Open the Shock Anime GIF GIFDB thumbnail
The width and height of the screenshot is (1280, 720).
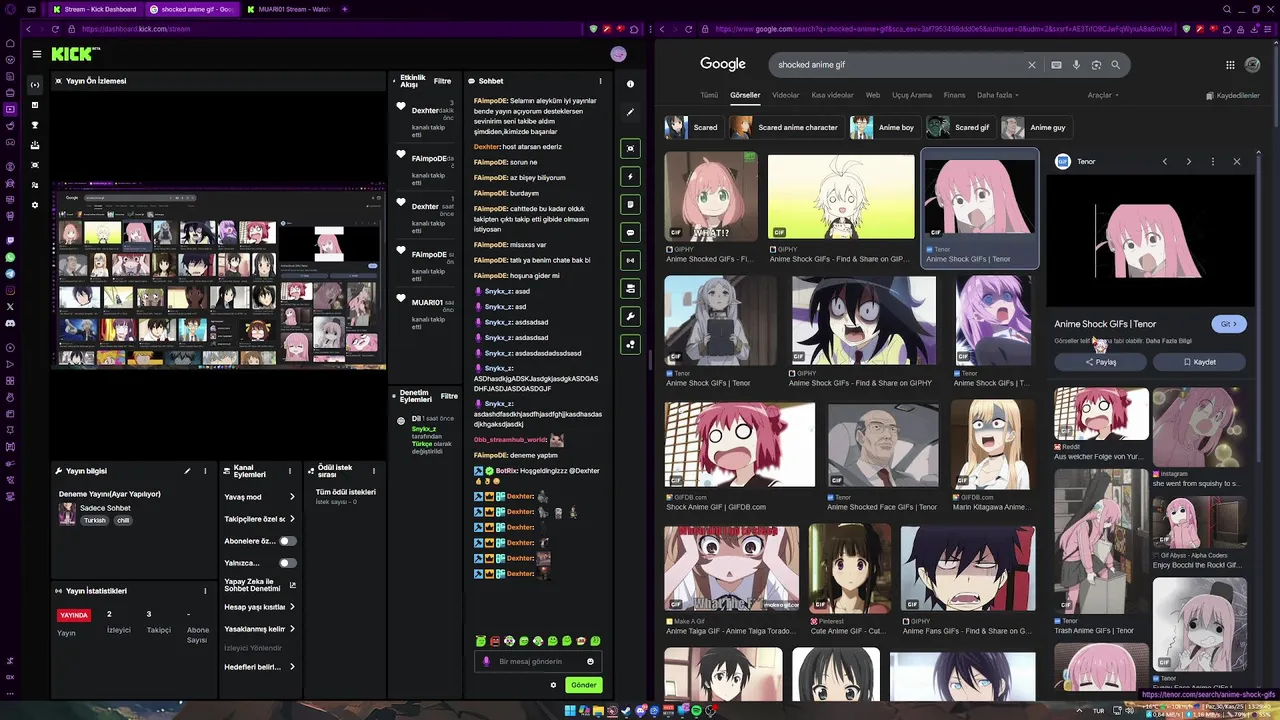point(740,444)
